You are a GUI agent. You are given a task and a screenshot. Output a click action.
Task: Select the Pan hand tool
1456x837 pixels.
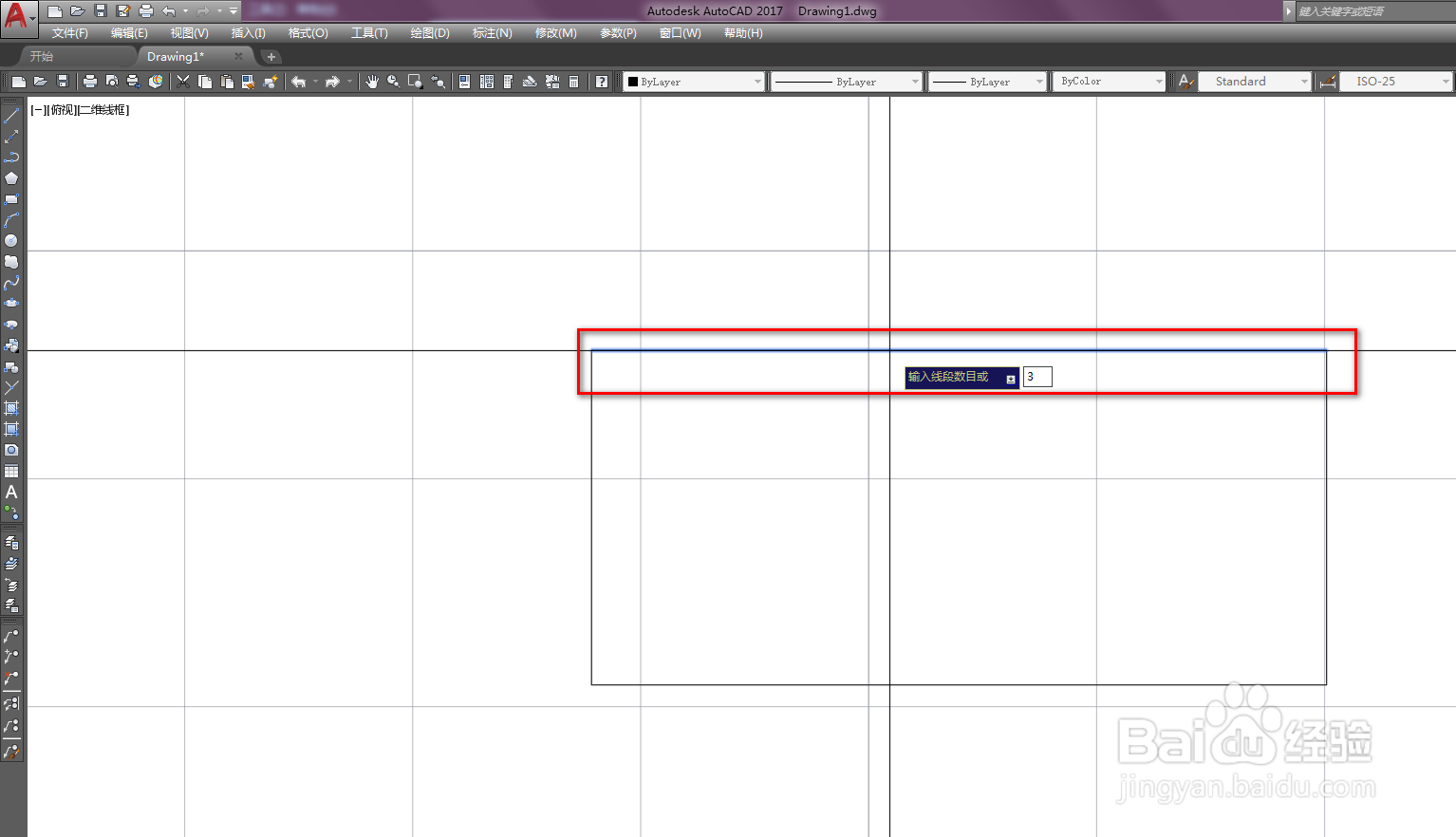372,82
